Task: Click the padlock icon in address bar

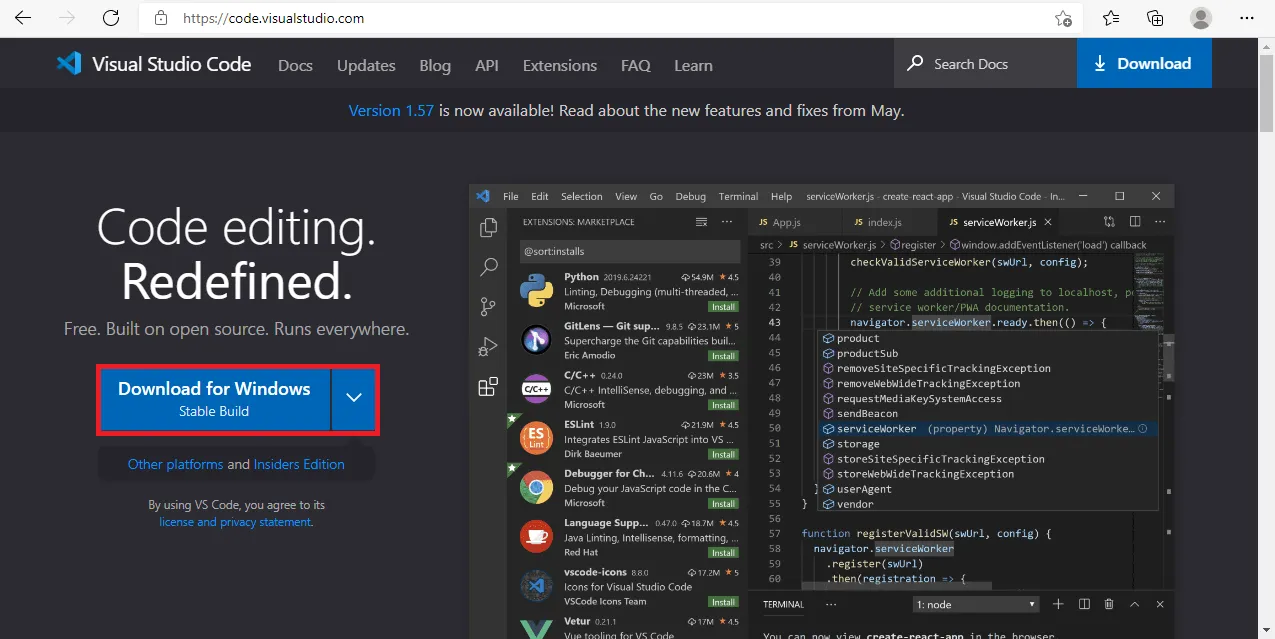Action: click(x=159, y=18)
